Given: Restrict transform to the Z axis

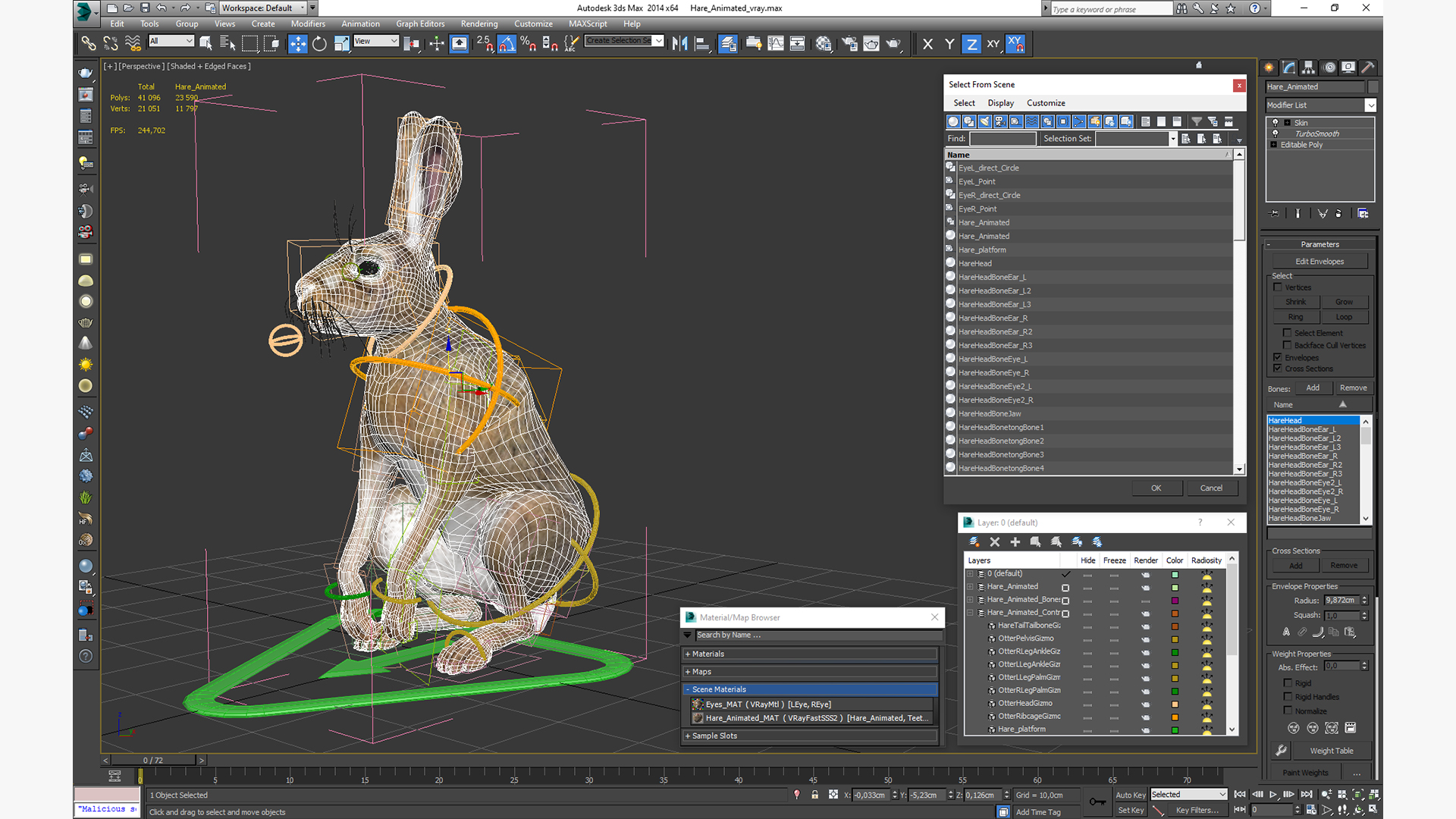Looking at the screenshot, I should (971, 44).
